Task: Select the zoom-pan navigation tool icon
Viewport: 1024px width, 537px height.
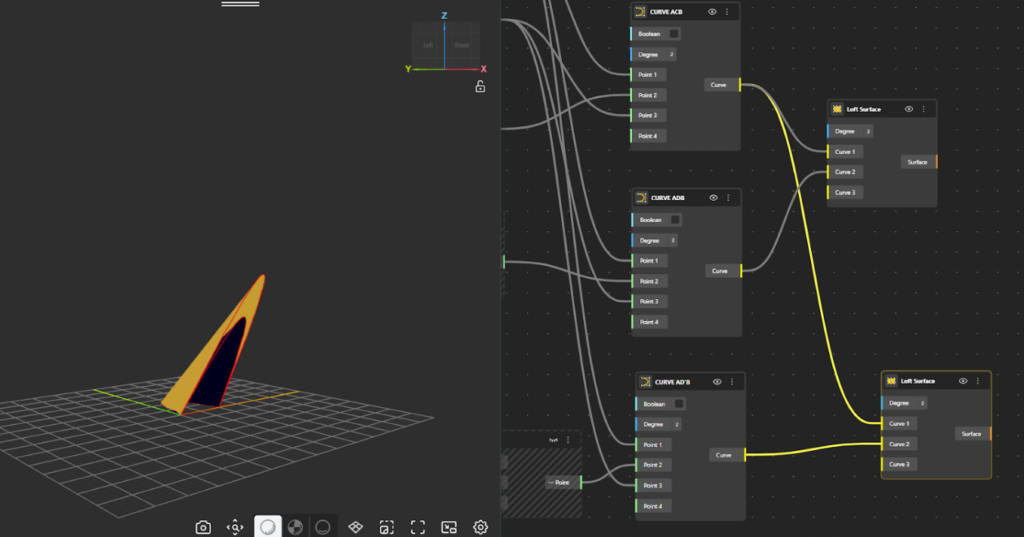Action: click(235, 527)
